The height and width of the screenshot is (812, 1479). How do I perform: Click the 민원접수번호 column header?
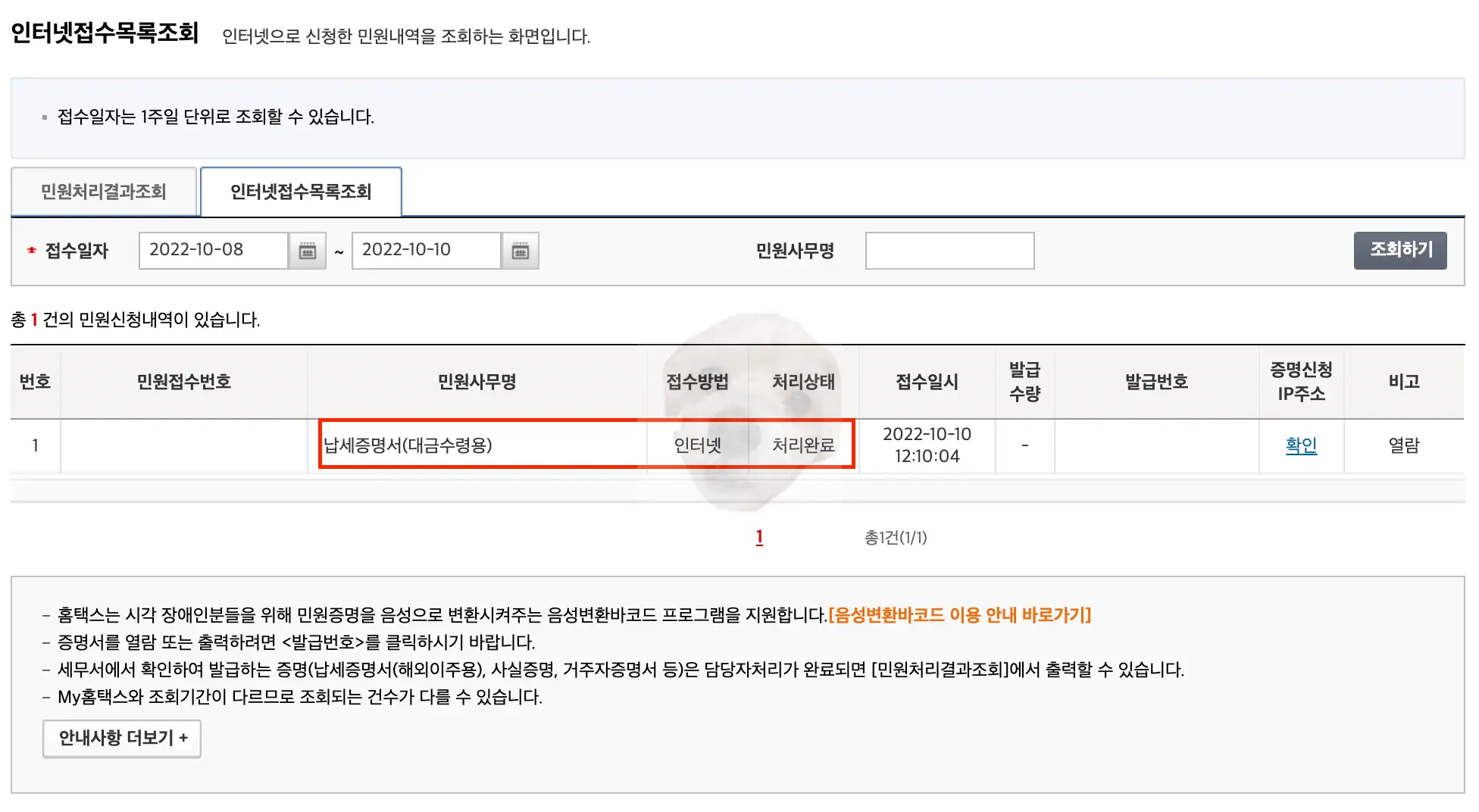[x=183, y=383]
